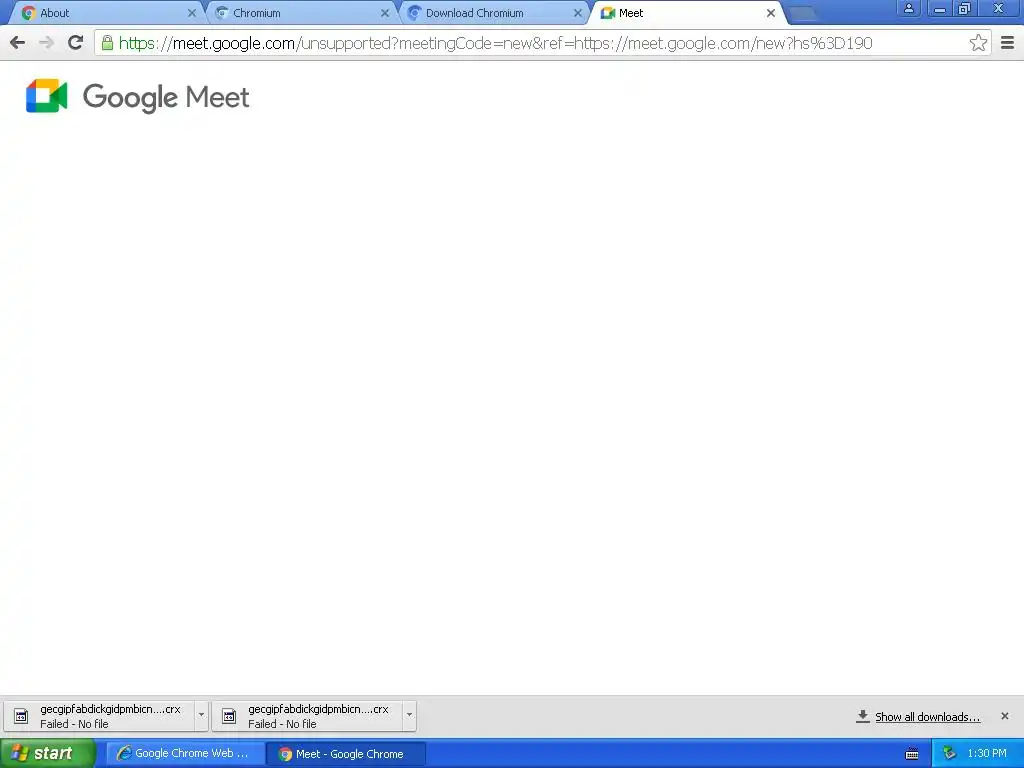Select the Meet tab
The image size is (1024, 768).
[x=686, y=13]
